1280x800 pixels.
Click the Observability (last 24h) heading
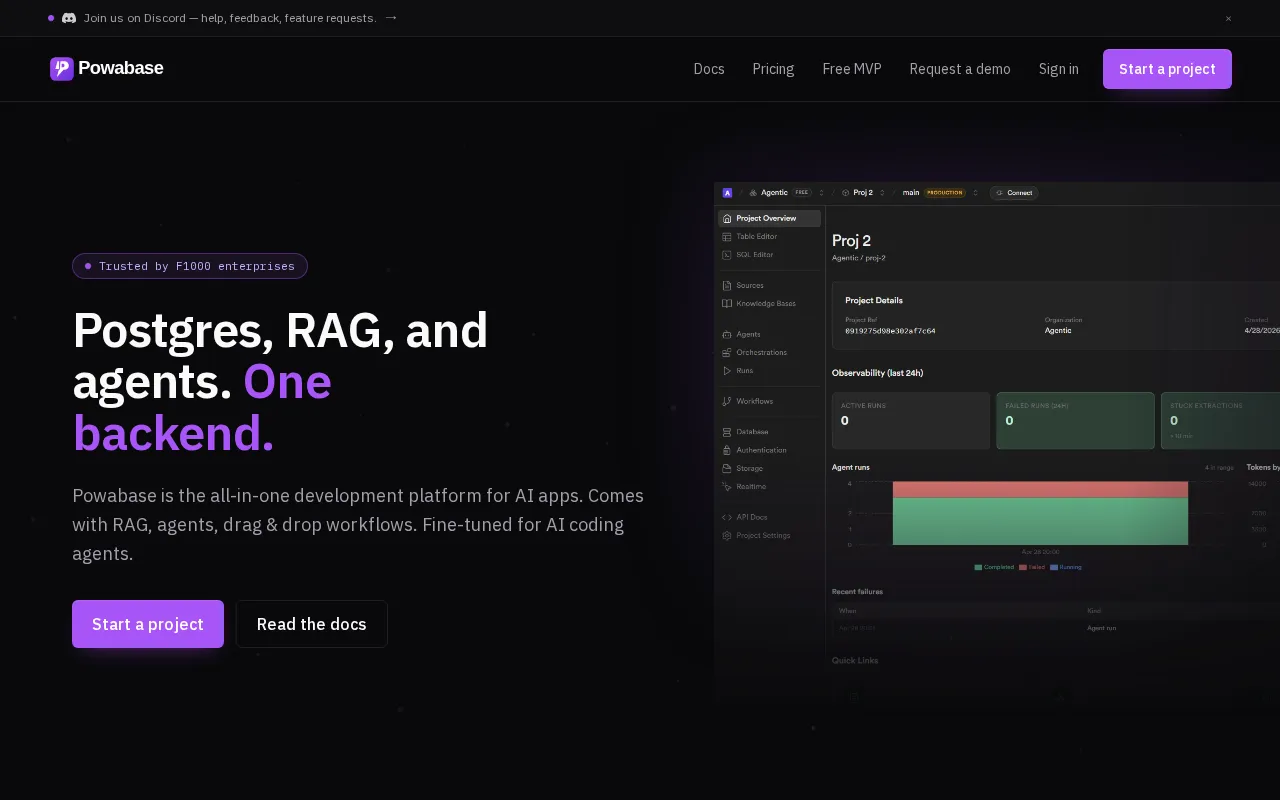click(877, 373)
